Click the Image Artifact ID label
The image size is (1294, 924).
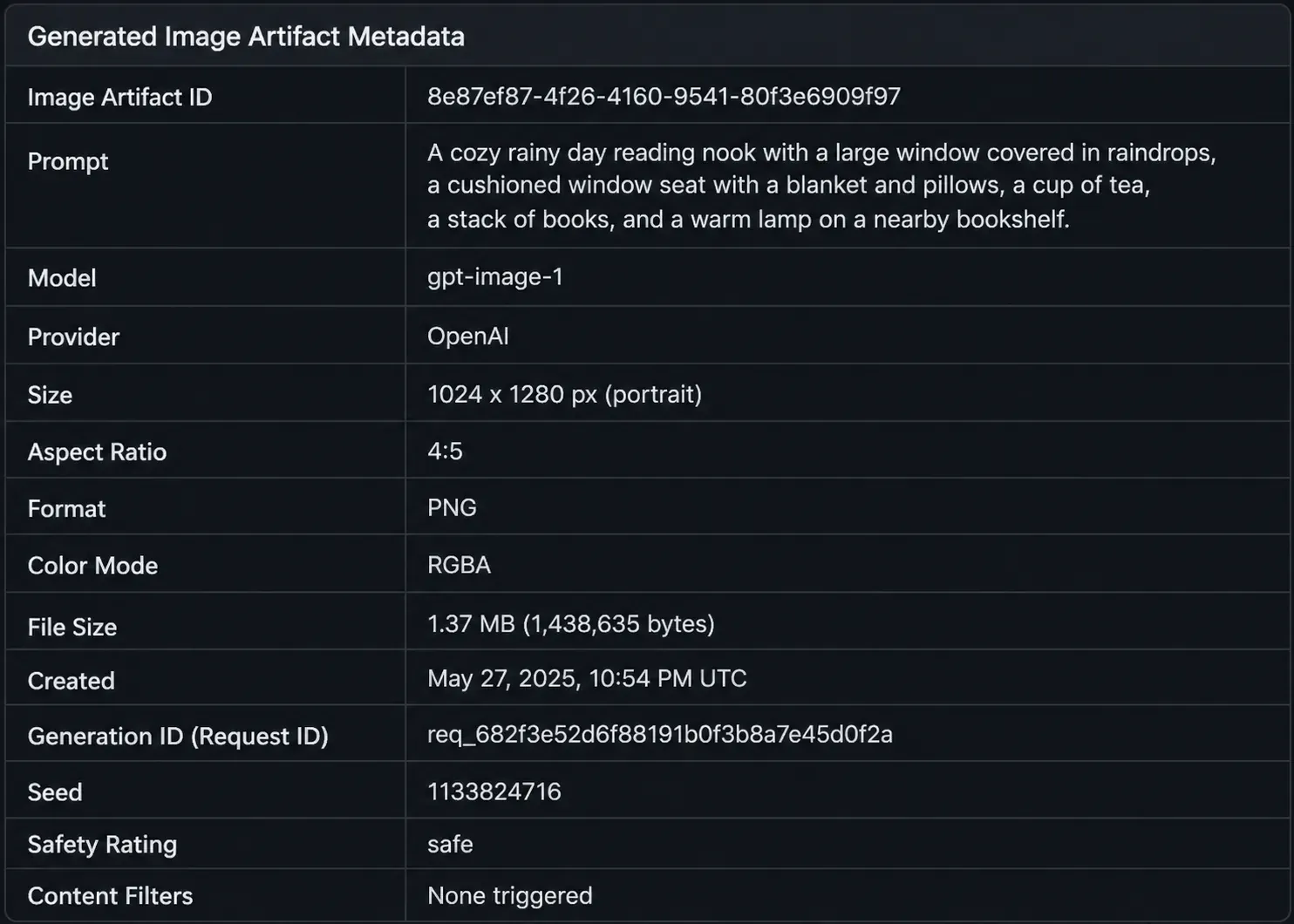[119, 97]
